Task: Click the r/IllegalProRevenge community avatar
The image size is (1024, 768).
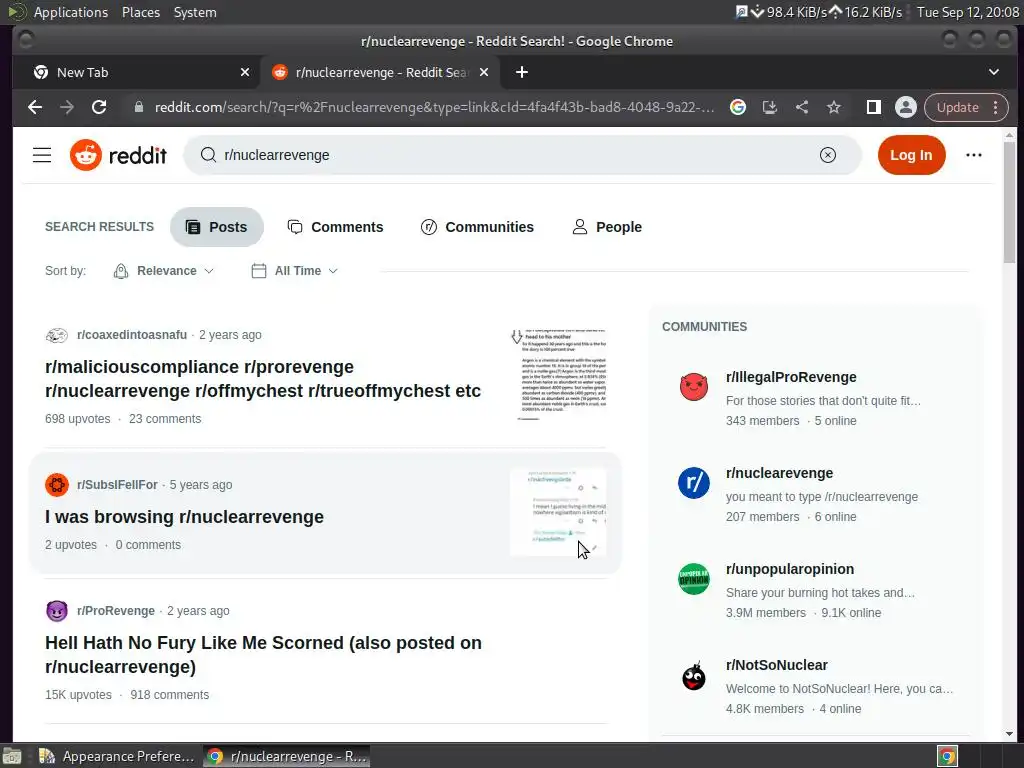Action: point(694,387)
